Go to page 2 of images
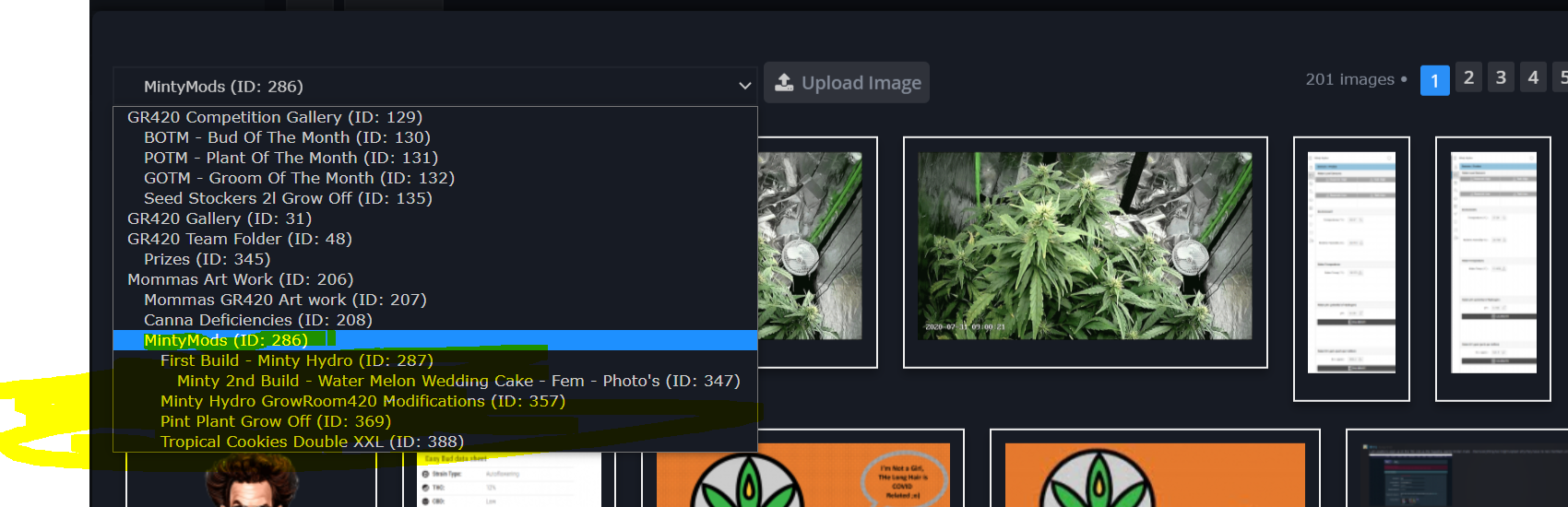Viewport: 1568px width, 507px height. (x=1468, y=78)
